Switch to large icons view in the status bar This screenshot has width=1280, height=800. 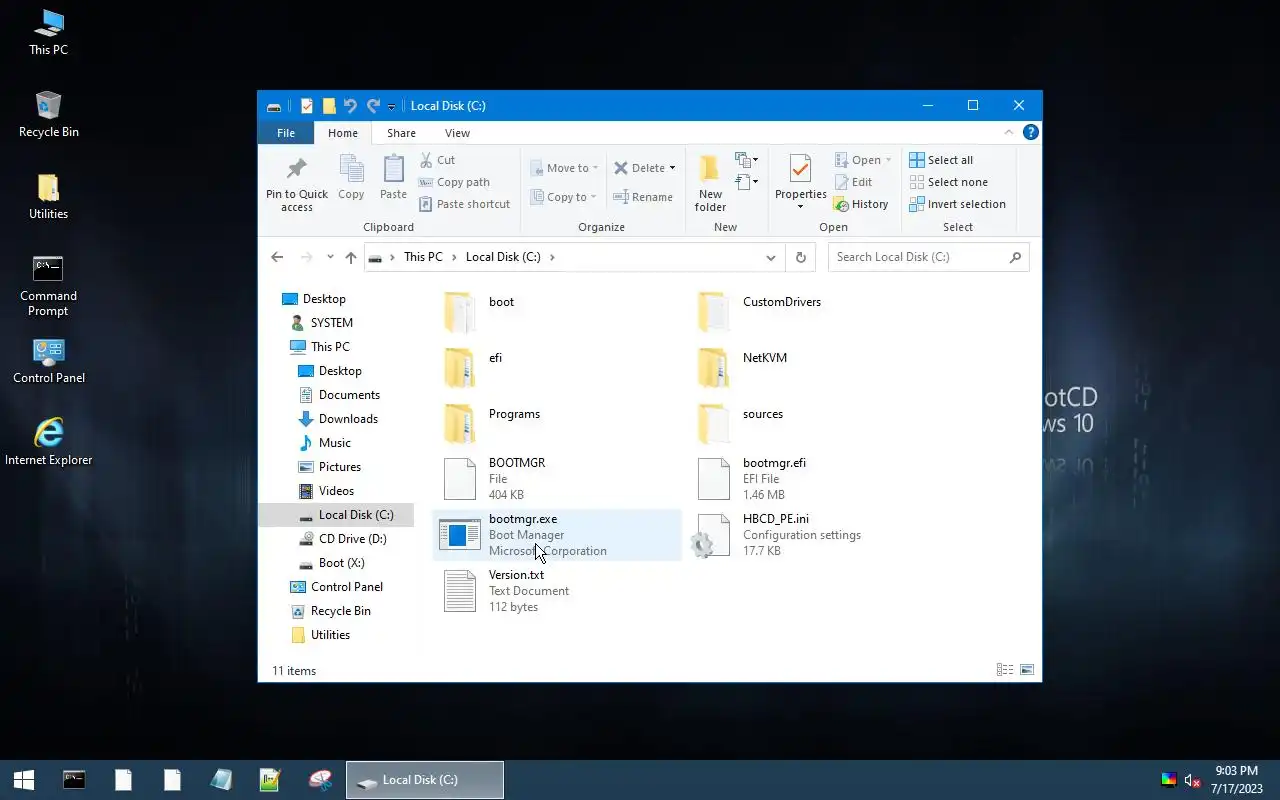[x=1026, y=670]
